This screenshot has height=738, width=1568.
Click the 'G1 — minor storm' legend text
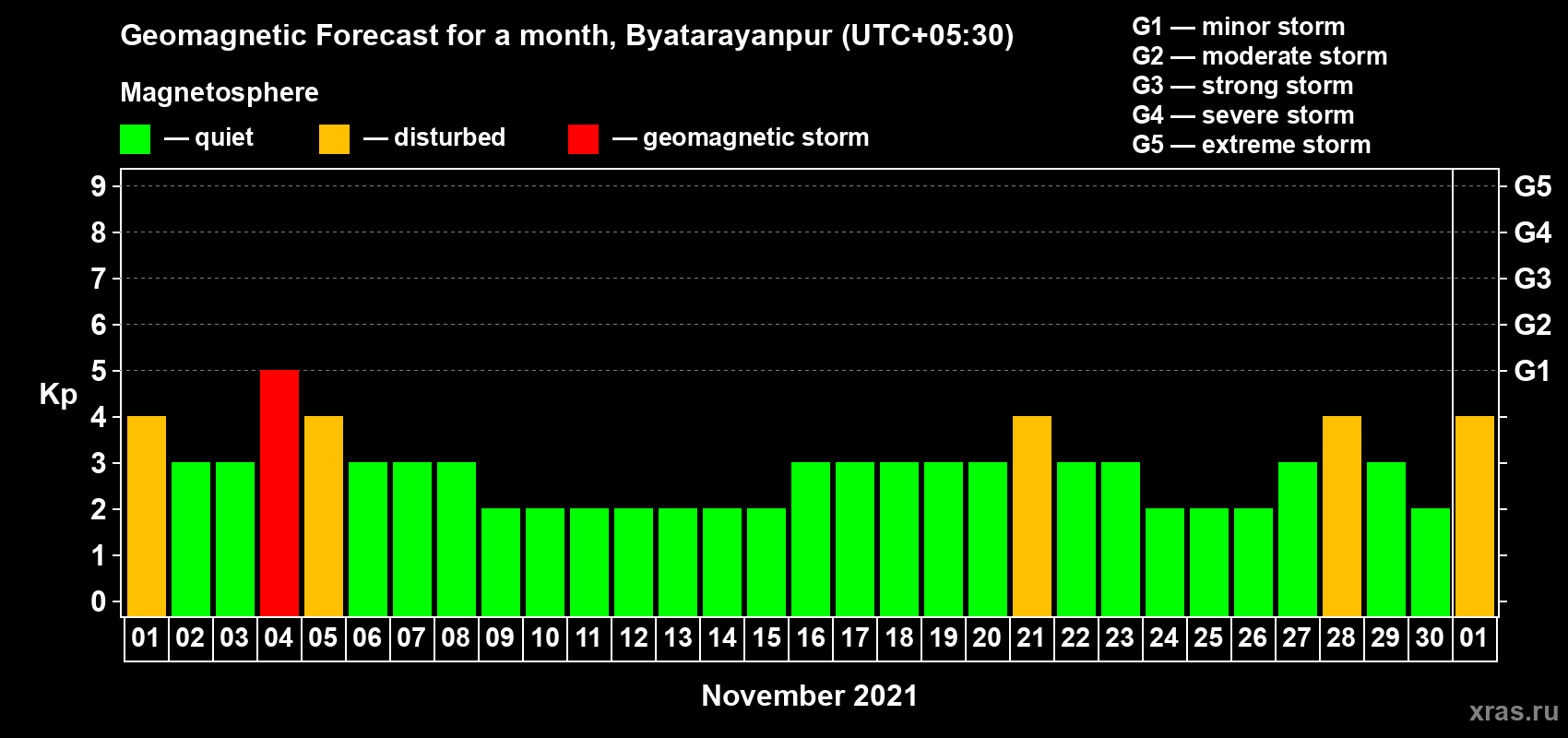(1239, 27)
